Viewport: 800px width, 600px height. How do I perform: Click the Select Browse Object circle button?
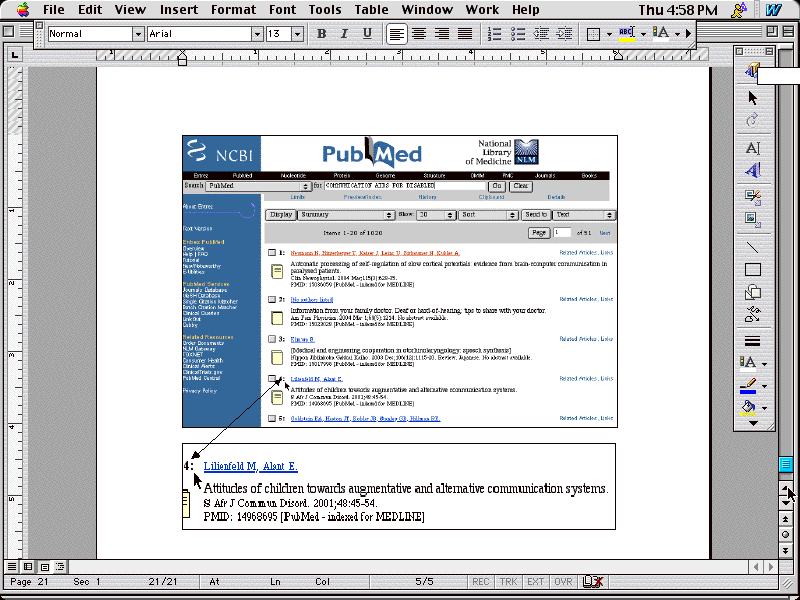tap(785, 534)
